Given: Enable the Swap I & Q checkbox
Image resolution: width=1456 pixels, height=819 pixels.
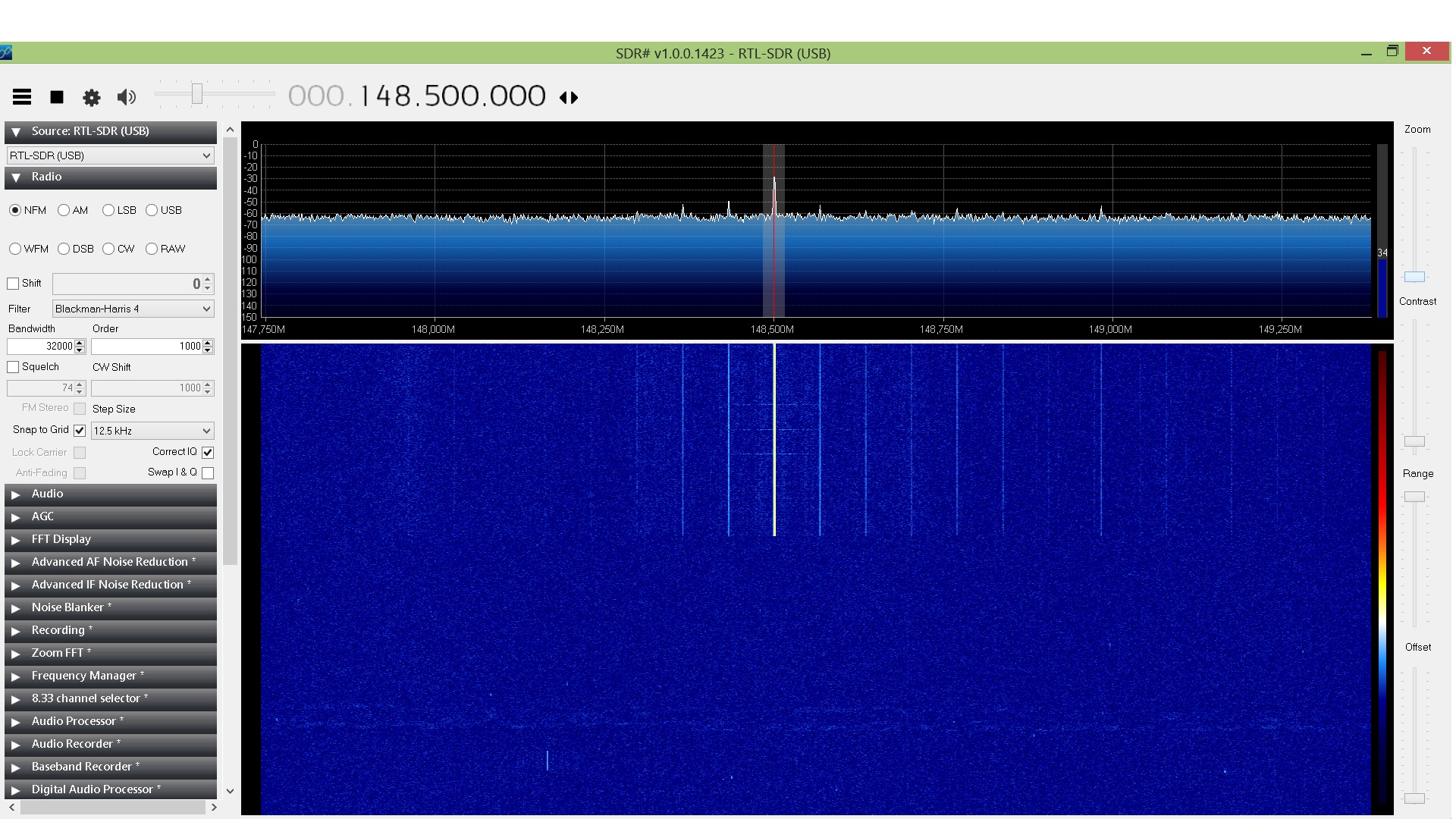Looking at the screenshot, I should point(208,472).
